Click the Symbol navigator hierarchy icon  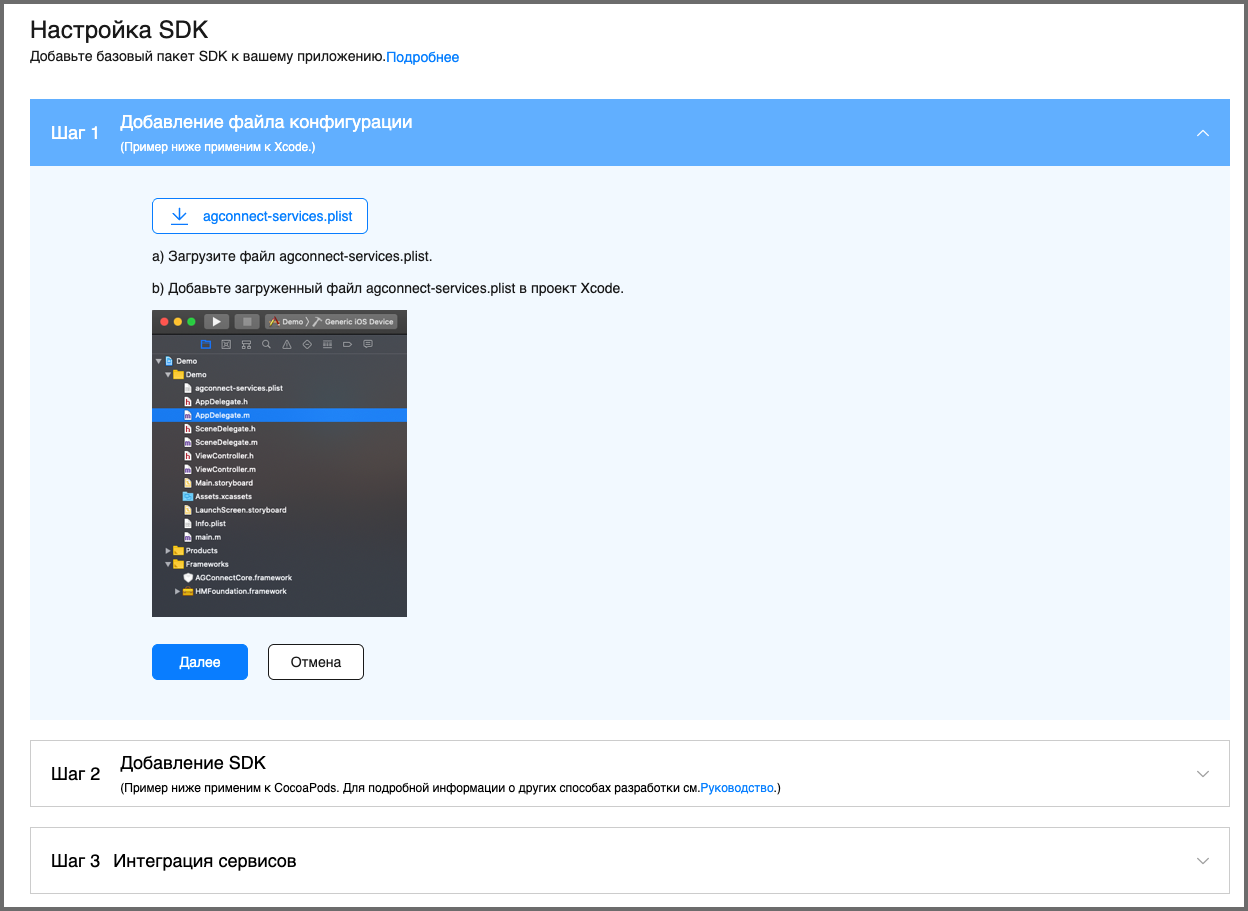click(246, 344)
